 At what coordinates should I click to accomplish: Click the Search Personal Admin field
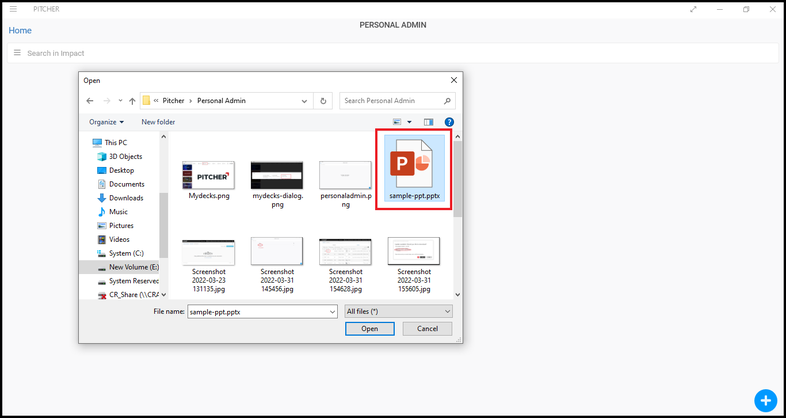click(x=392, y=101)
